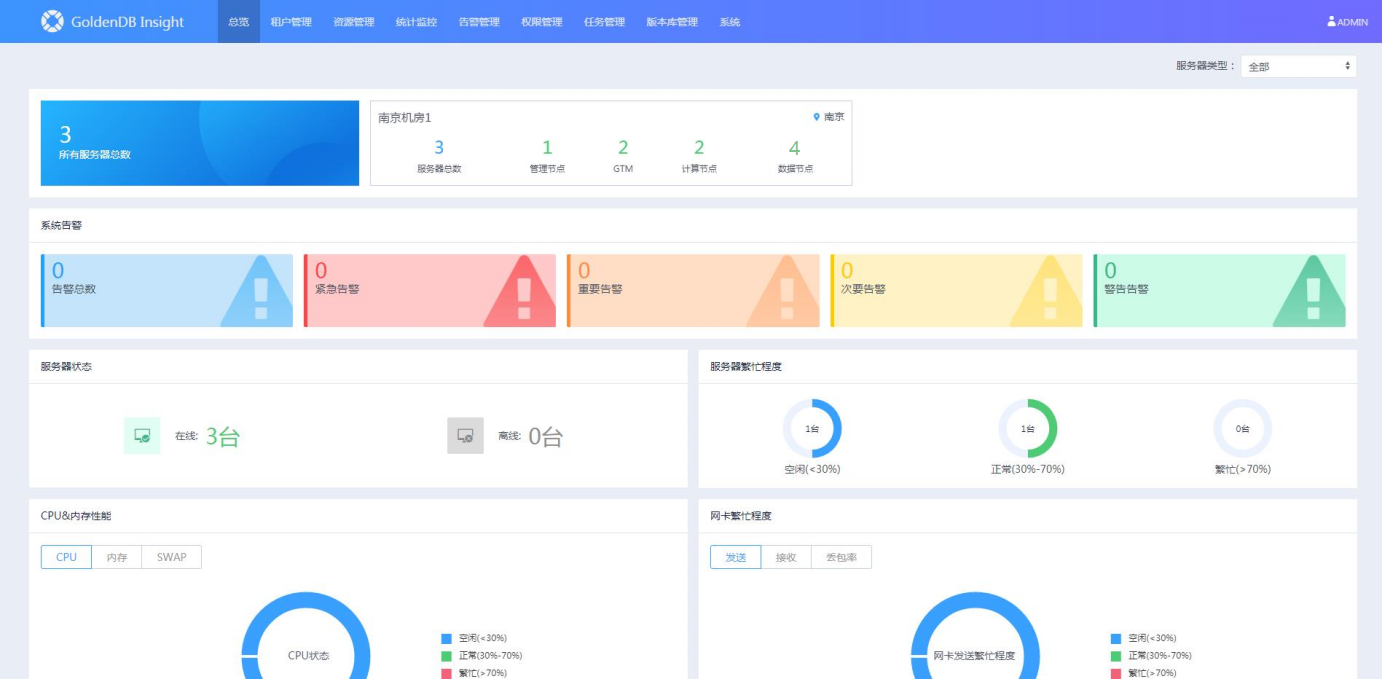Click the 正常(30%-70%) server donut chart
This screenshot has width=1382, height=679.
(x=1027, y=428)
